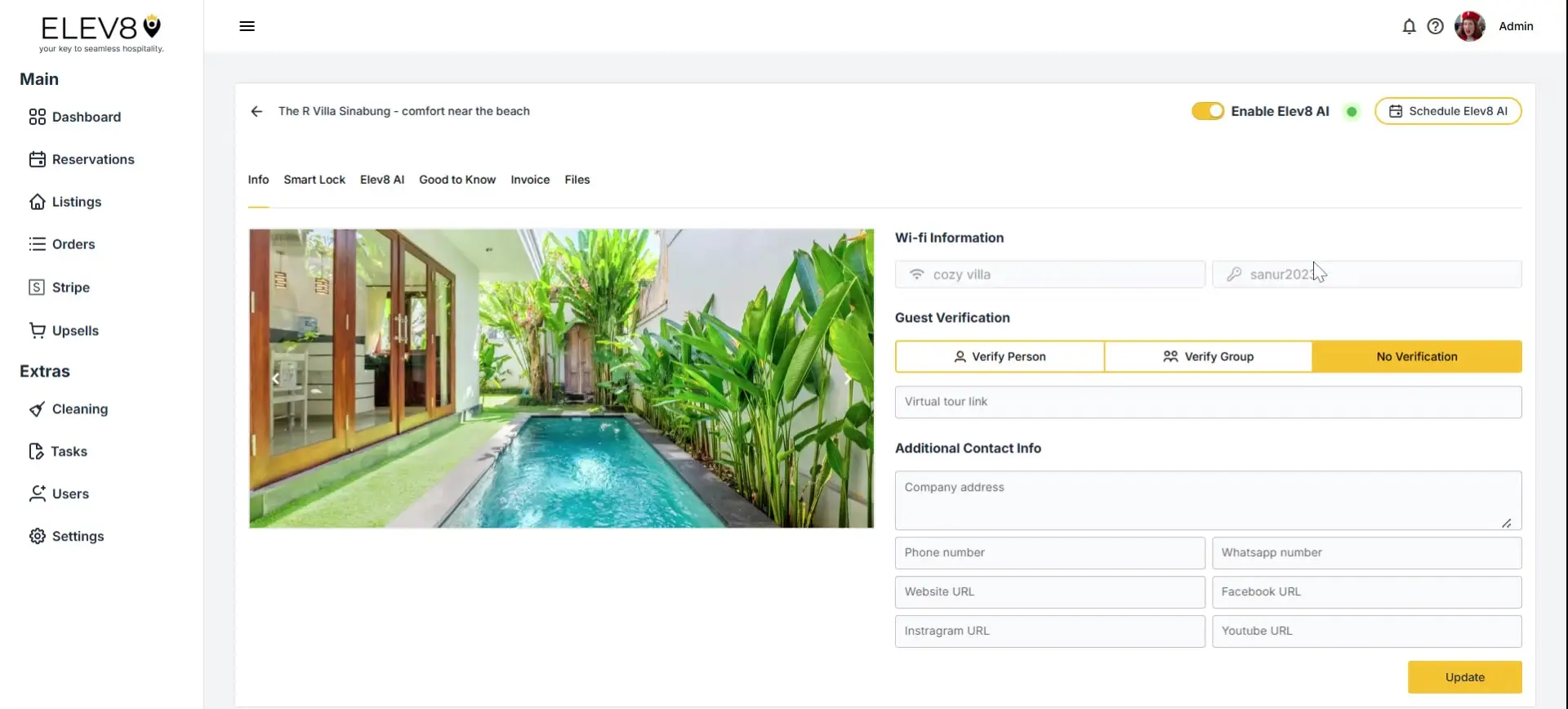Open the hamburger menu icon
Screen dimensions: 1568x709
coord(247,26)
